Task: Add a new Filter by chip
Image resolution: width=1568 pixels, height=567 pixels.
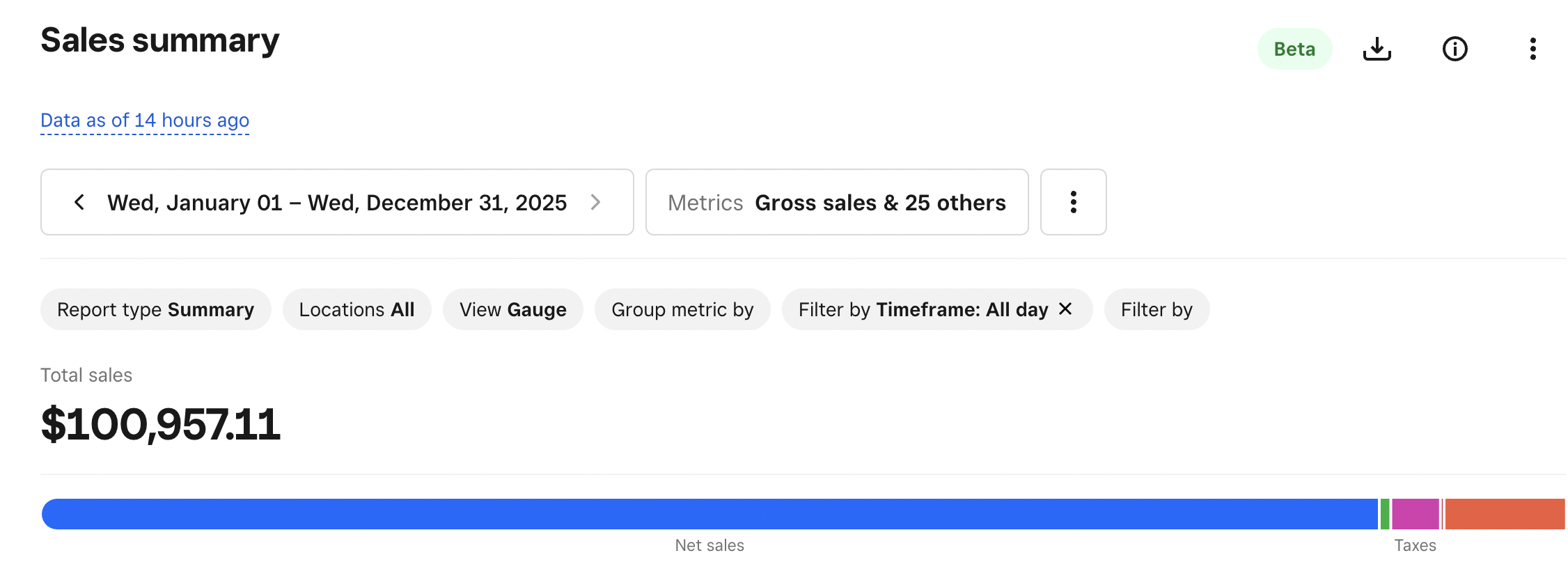Action: 1157,309
